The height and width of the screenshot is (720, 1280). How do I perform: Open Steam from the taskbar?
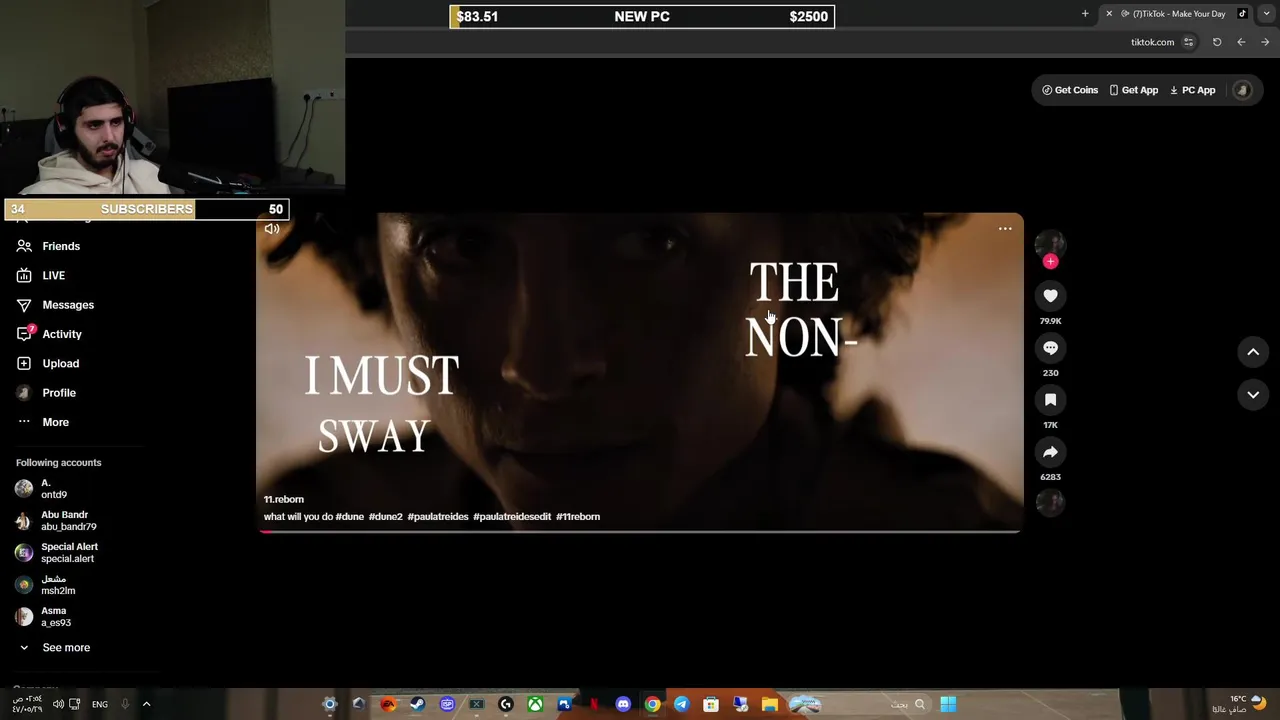coord(417,704)
